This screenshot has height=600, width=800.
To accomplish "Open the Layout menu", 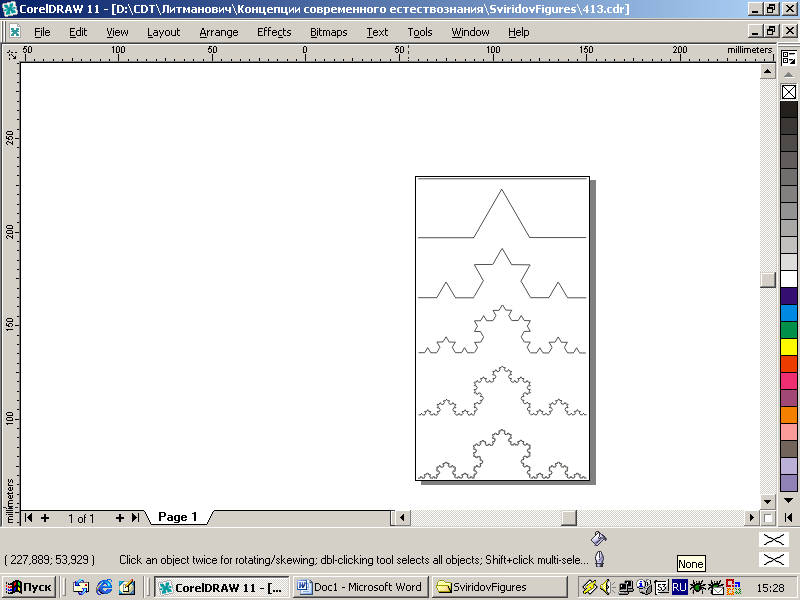I will [x=163, y=32].
